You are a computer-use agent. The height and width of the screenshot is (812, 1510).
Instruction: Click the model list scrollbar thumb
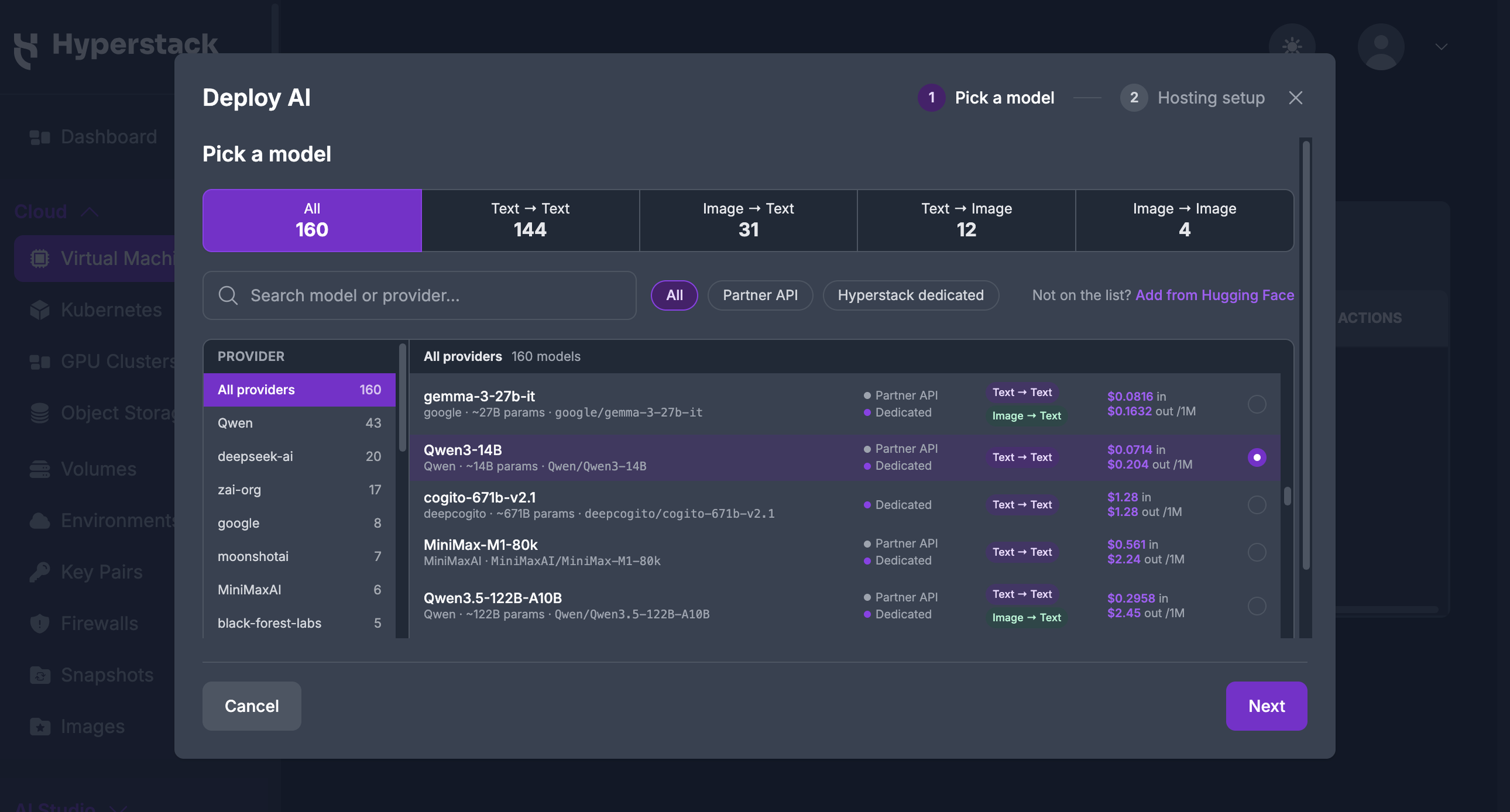click(1287, 496)
